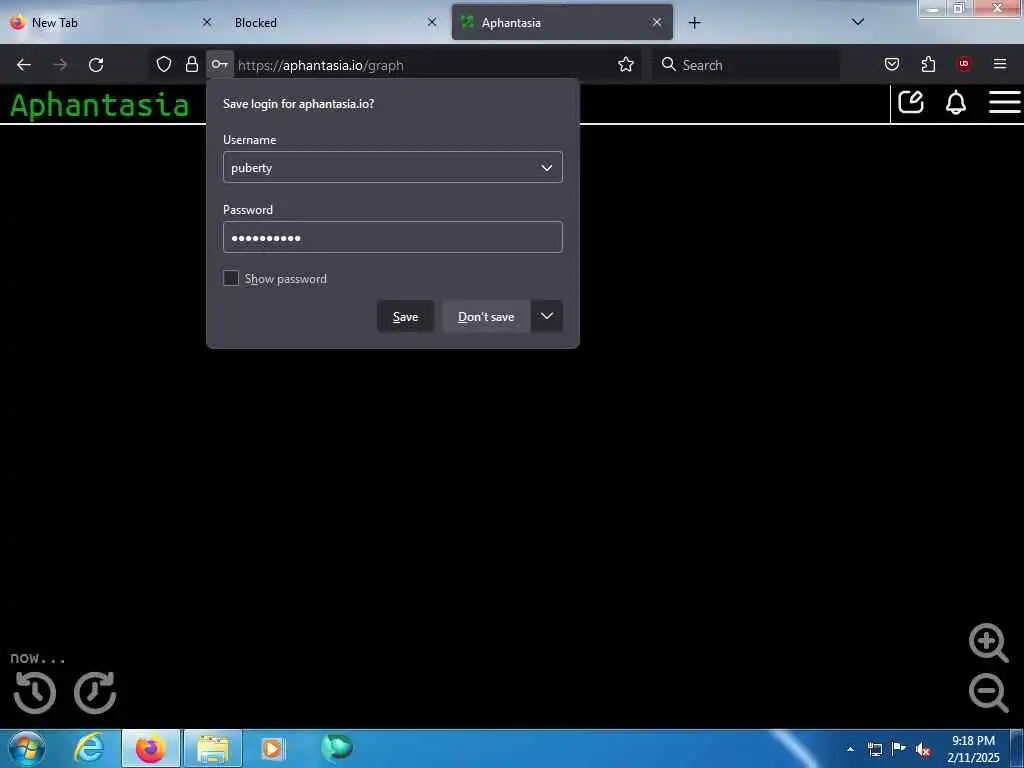Open the Windows Start button
Image resolution: width=1024 pixels, height=768 pixels.
click(25, 749)
